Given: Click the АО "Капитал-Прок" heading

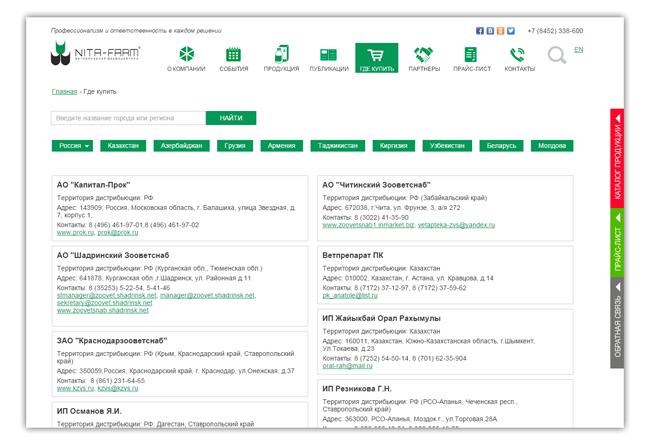Looking at the screenshot, I should coord(93,185).
